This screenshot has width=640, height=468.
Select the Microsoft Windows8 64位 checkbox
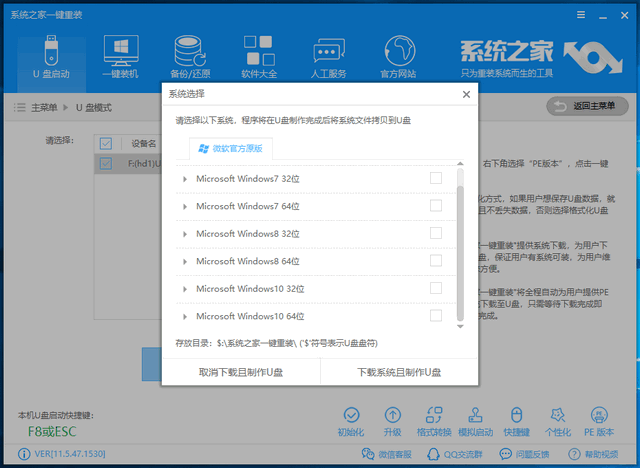(x=435, y=261)
